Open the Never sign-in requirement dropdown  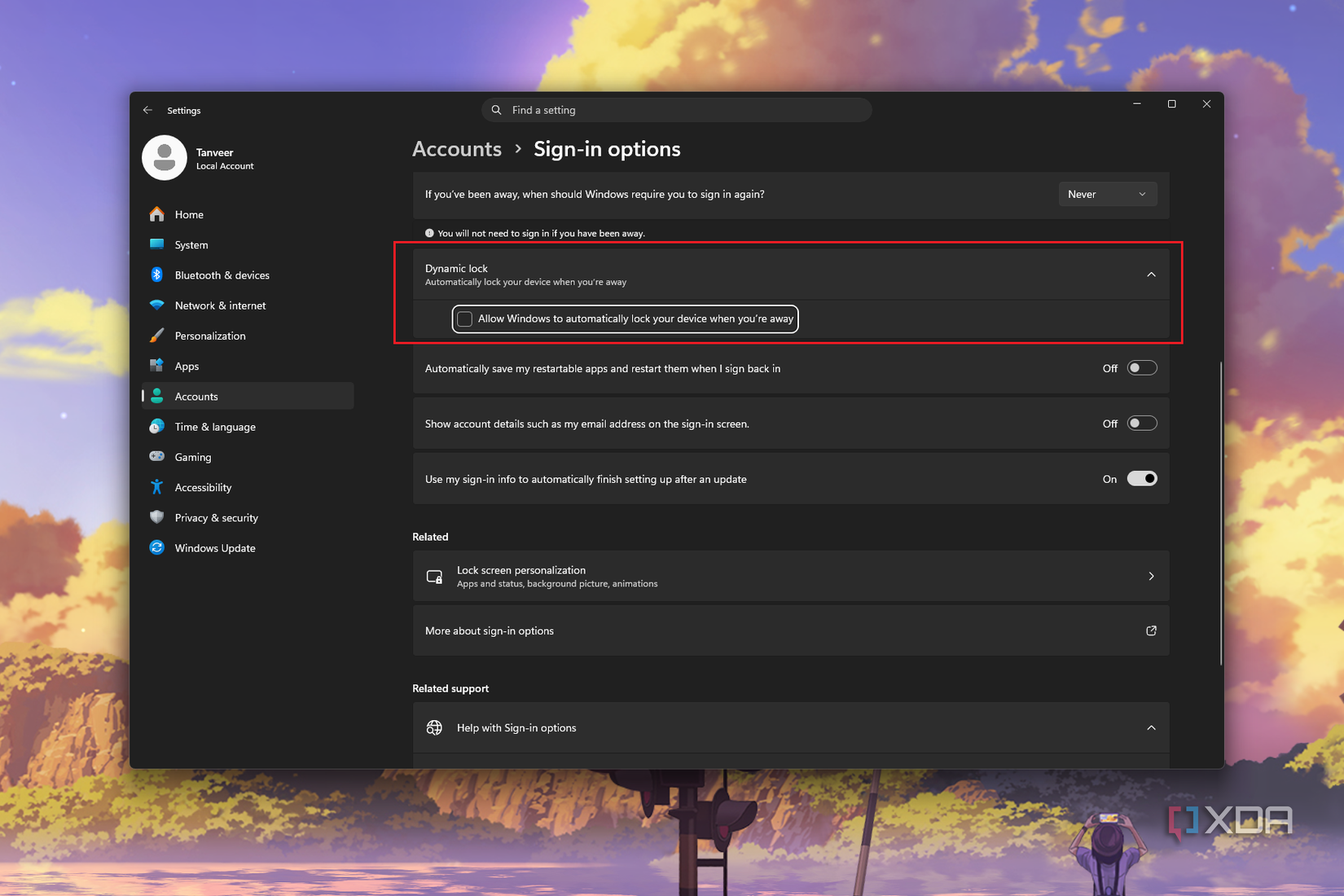pyautogui.click(x=1108, y=194)
